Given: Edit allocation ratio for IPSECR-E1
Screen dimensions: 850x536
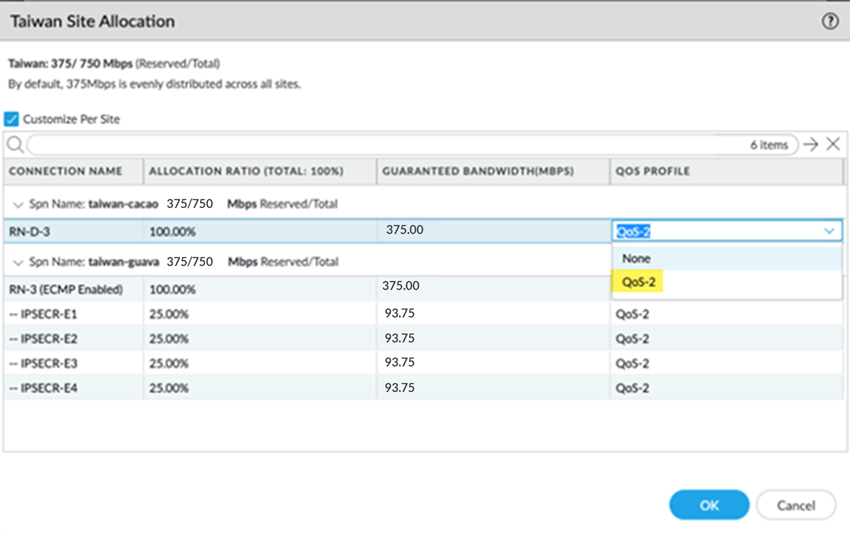Looking at the screenshot, I should 168,314.
